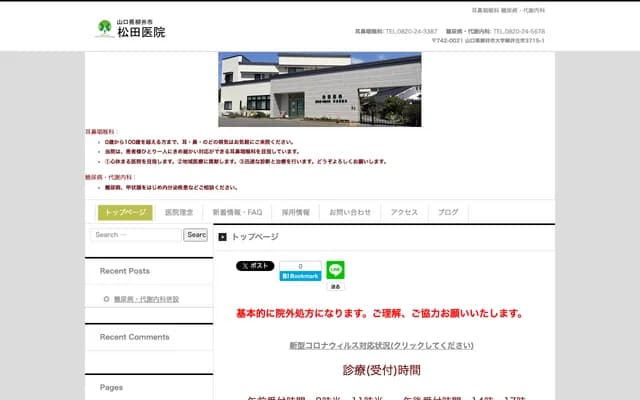Open the トップページ menu tab
This screenshot has height=400, width=640.
click(x=125, y=212)
